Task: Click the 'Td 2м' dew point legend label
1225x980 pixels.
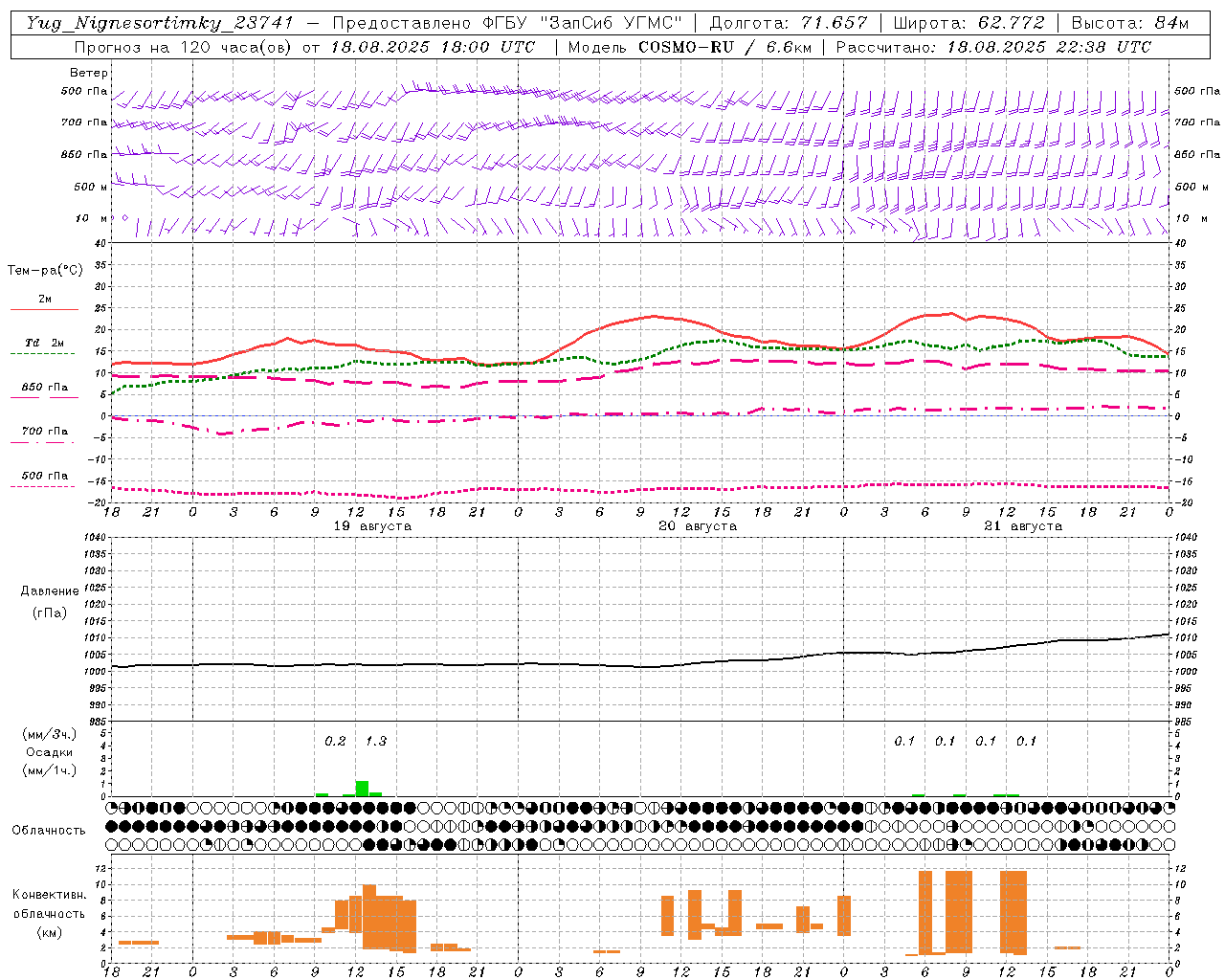Action: (x=45, y=343)
